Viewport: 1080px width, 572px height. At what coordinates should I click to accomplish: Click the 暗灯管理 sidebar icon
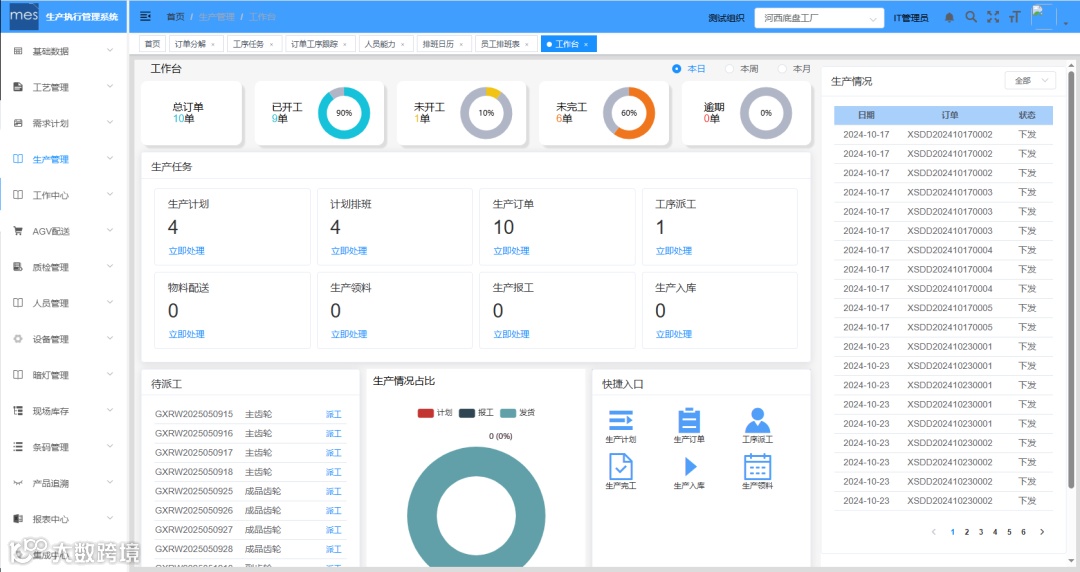(18, 375)
